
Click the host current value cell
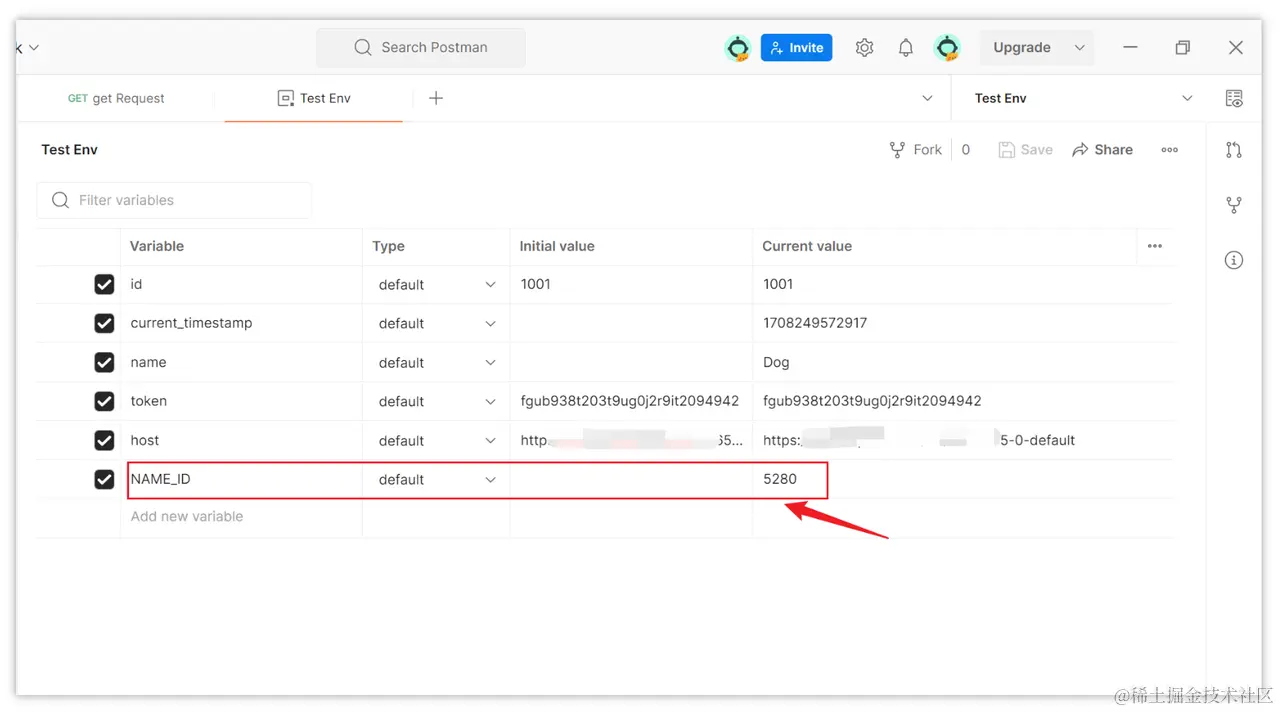tap(963, 441)
